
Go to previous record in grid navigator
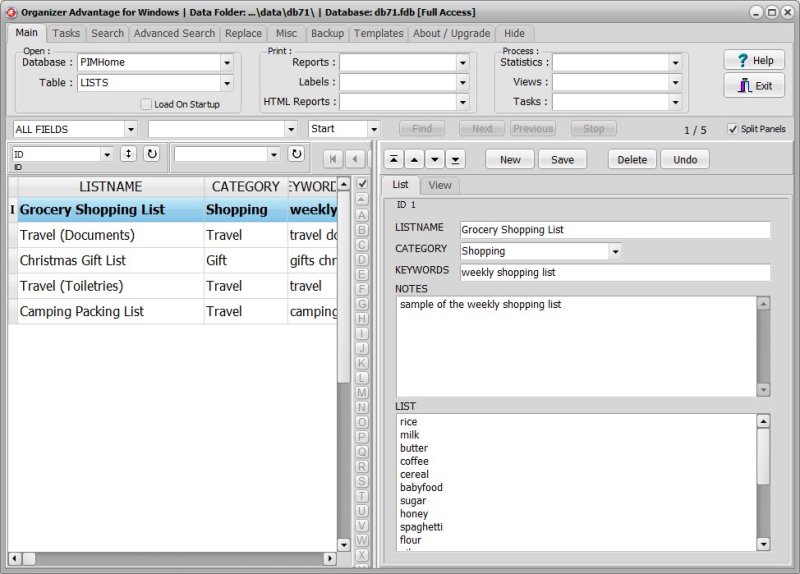(x=355, y=159)
